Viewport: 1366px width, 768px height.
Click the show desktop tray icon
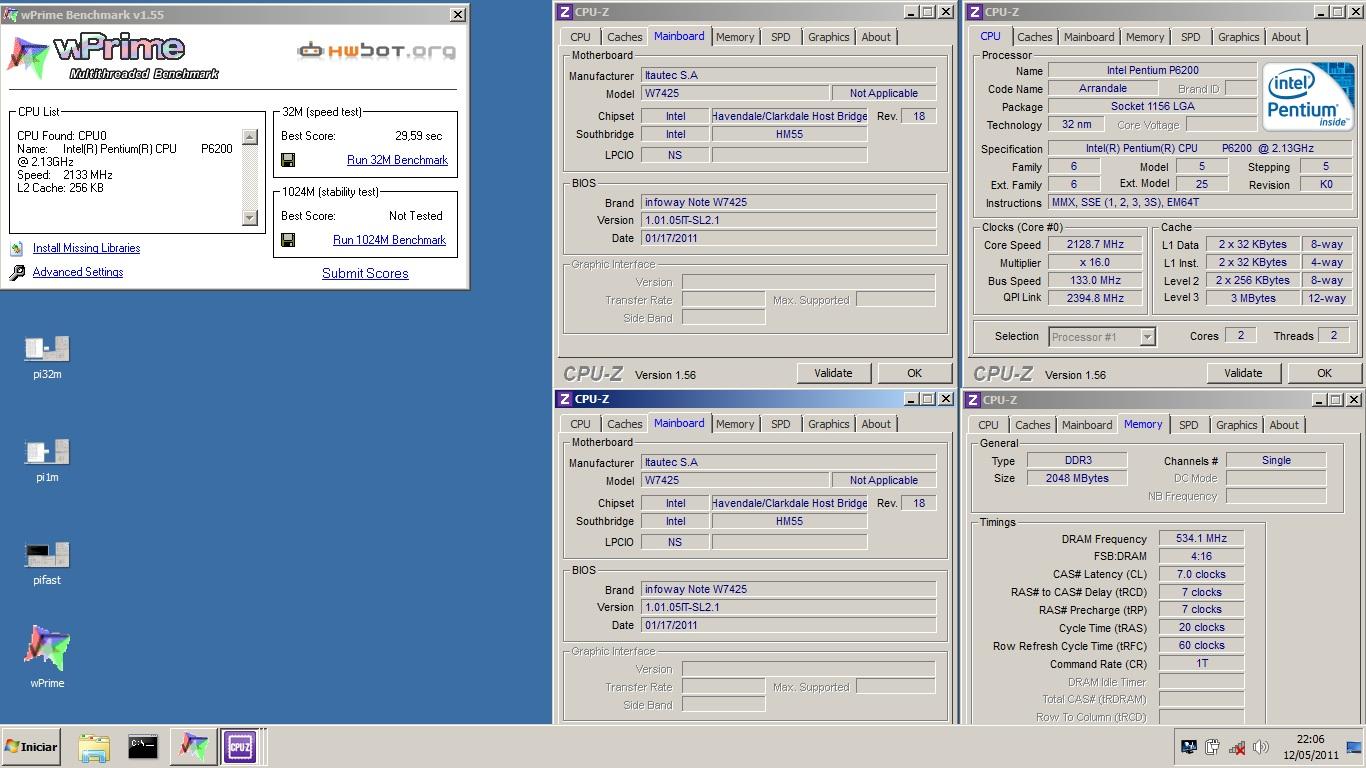[x=1354, y=747]
